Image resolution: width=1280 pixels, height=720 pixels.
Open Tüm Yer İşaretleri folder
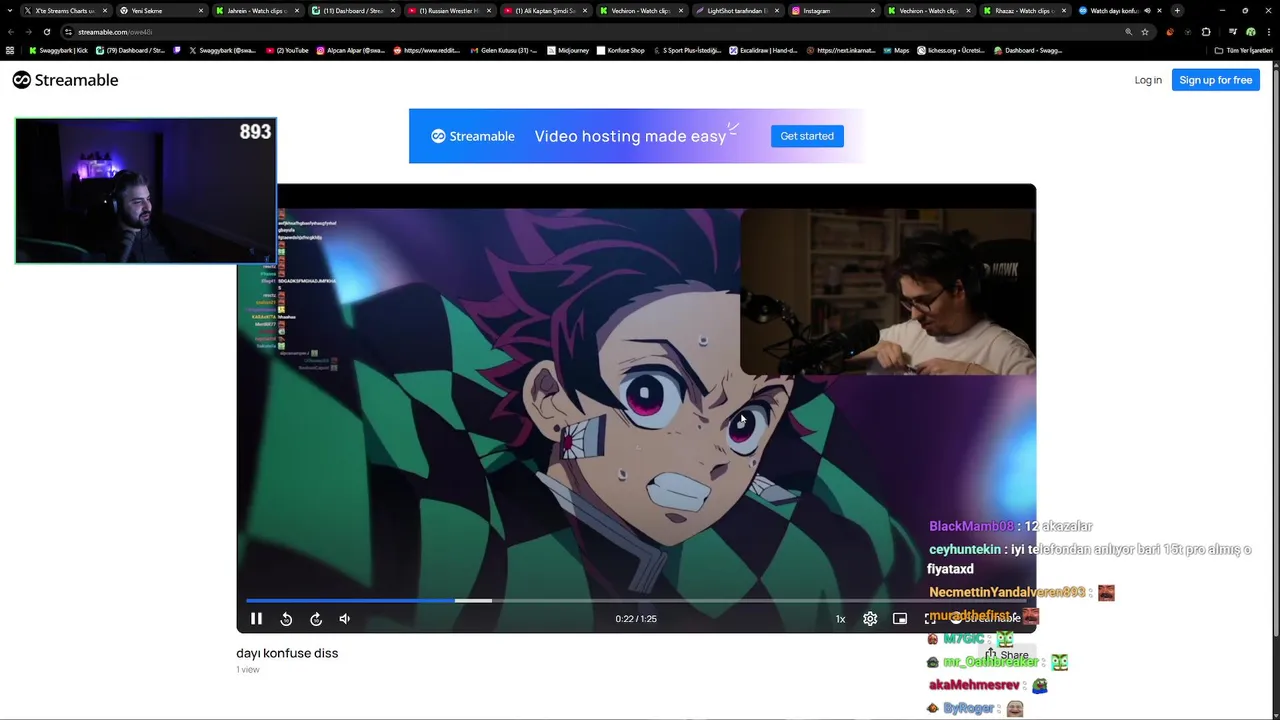coord(1244,50)
